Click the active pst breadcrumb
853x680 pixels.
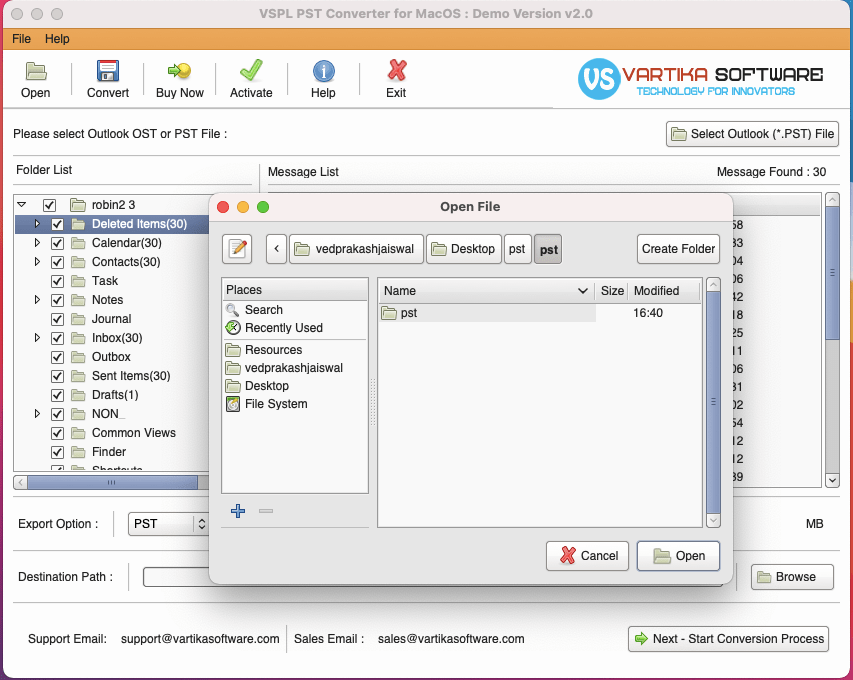click(548, 249)
